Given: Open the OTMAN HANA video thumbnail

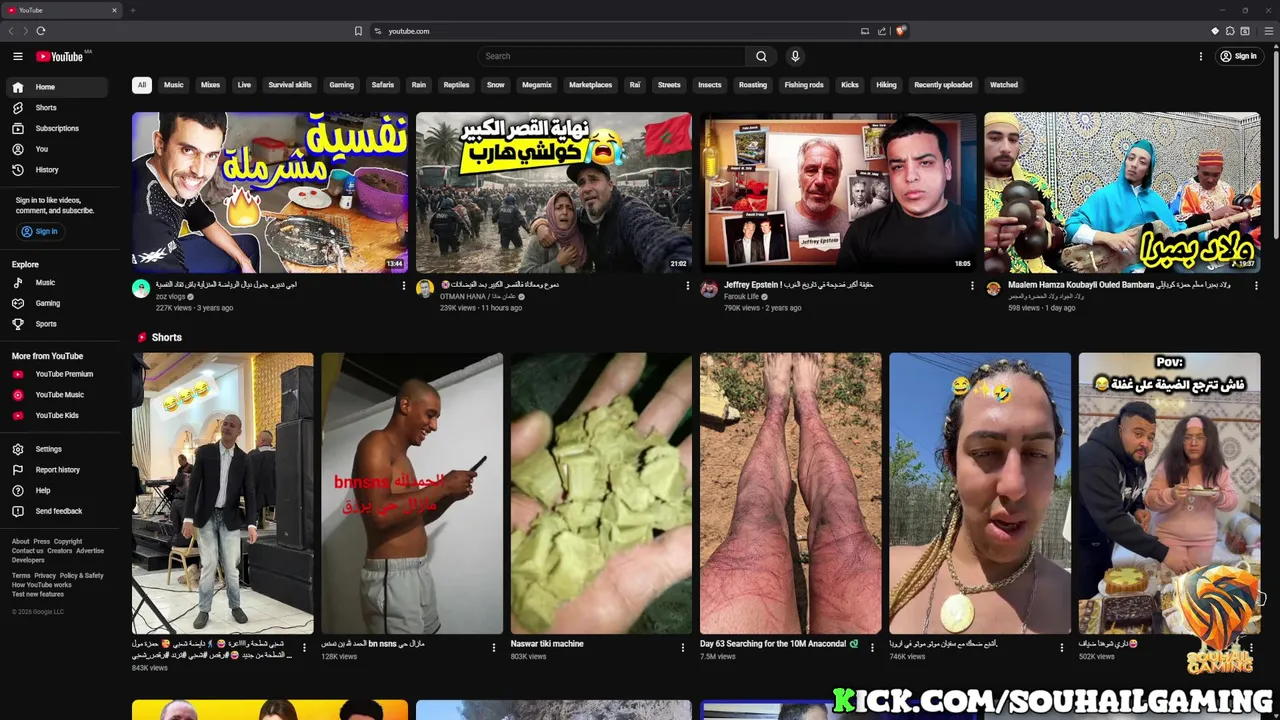Looking at the screenshot, I should (554, 192).
